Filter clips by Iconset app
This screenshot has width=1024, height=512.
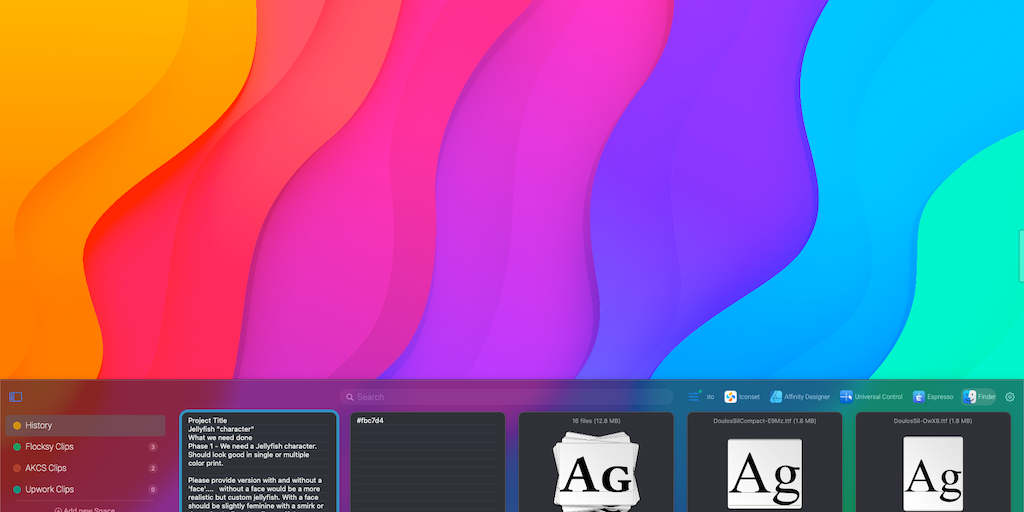click(x=742, y=396)
